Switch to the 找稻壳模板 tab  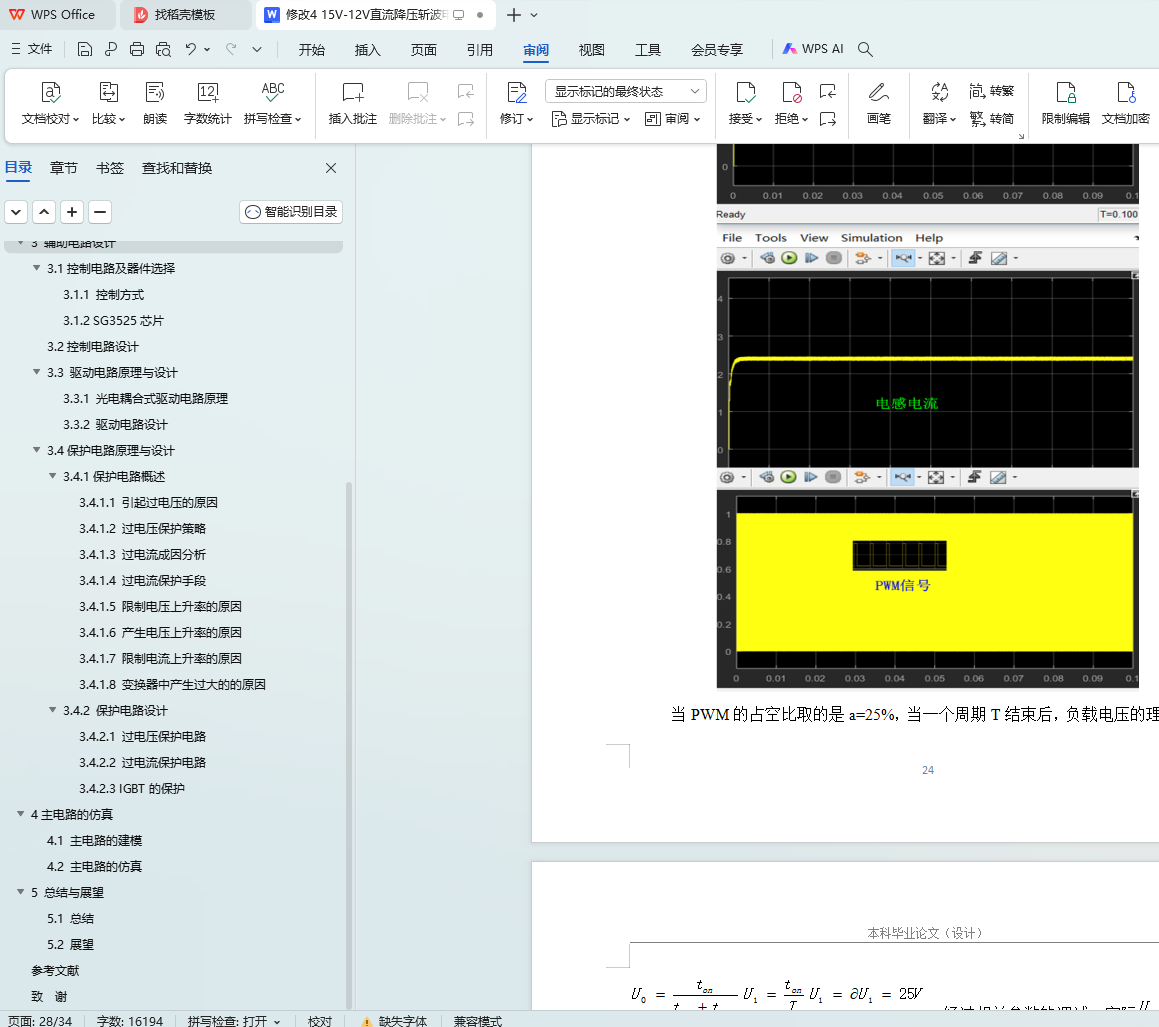coord(185,15)
